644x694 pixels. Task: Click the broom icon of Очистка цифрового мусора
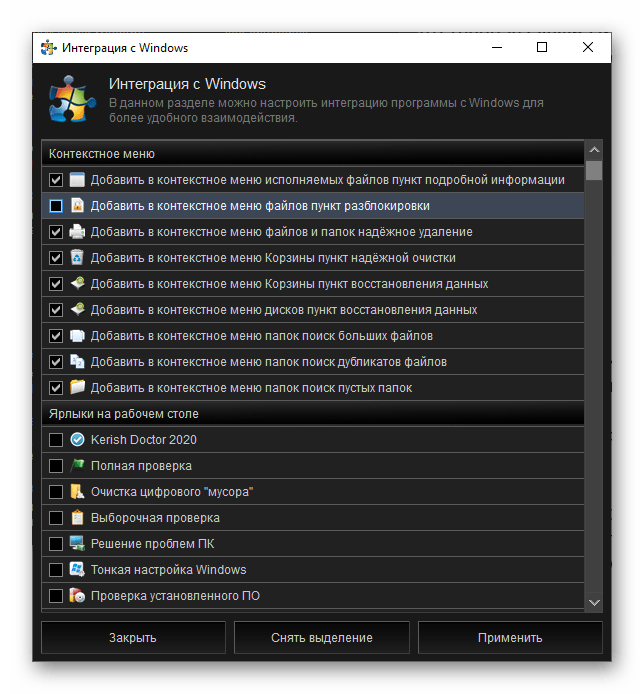77,492
